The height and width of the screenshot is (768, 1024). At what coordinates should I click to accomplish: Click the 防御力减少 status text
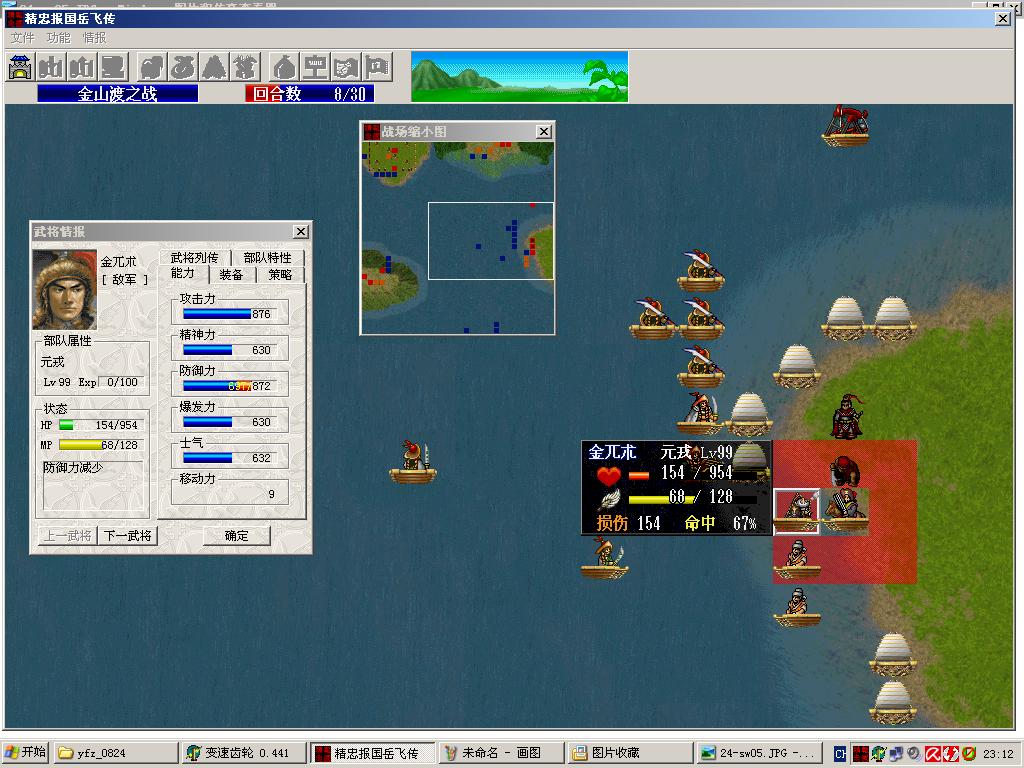(73, 468)
